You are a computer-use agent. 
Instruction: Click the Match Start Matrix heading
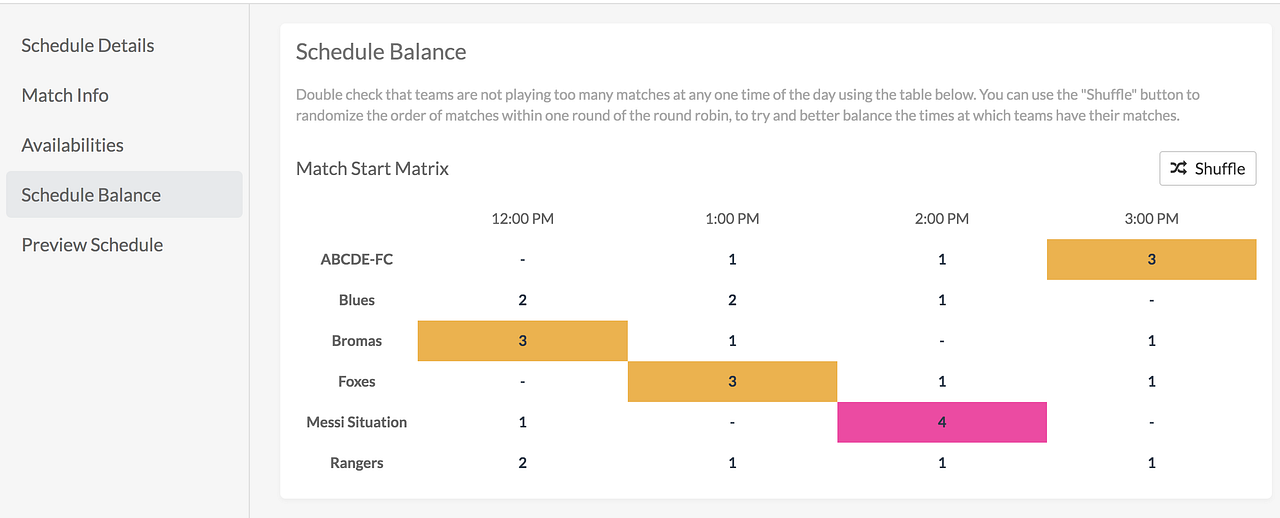(x=372, y=169)
